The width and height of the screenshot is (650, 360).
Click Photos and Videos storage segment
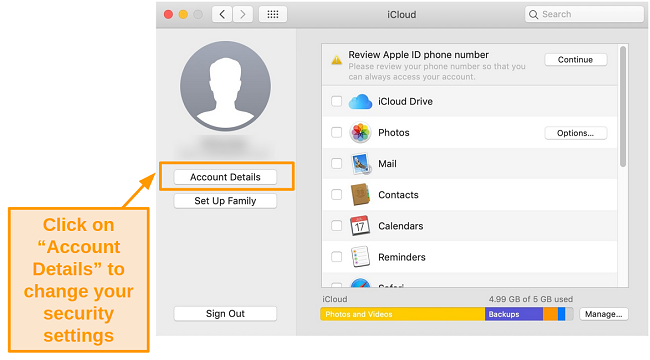403,314
